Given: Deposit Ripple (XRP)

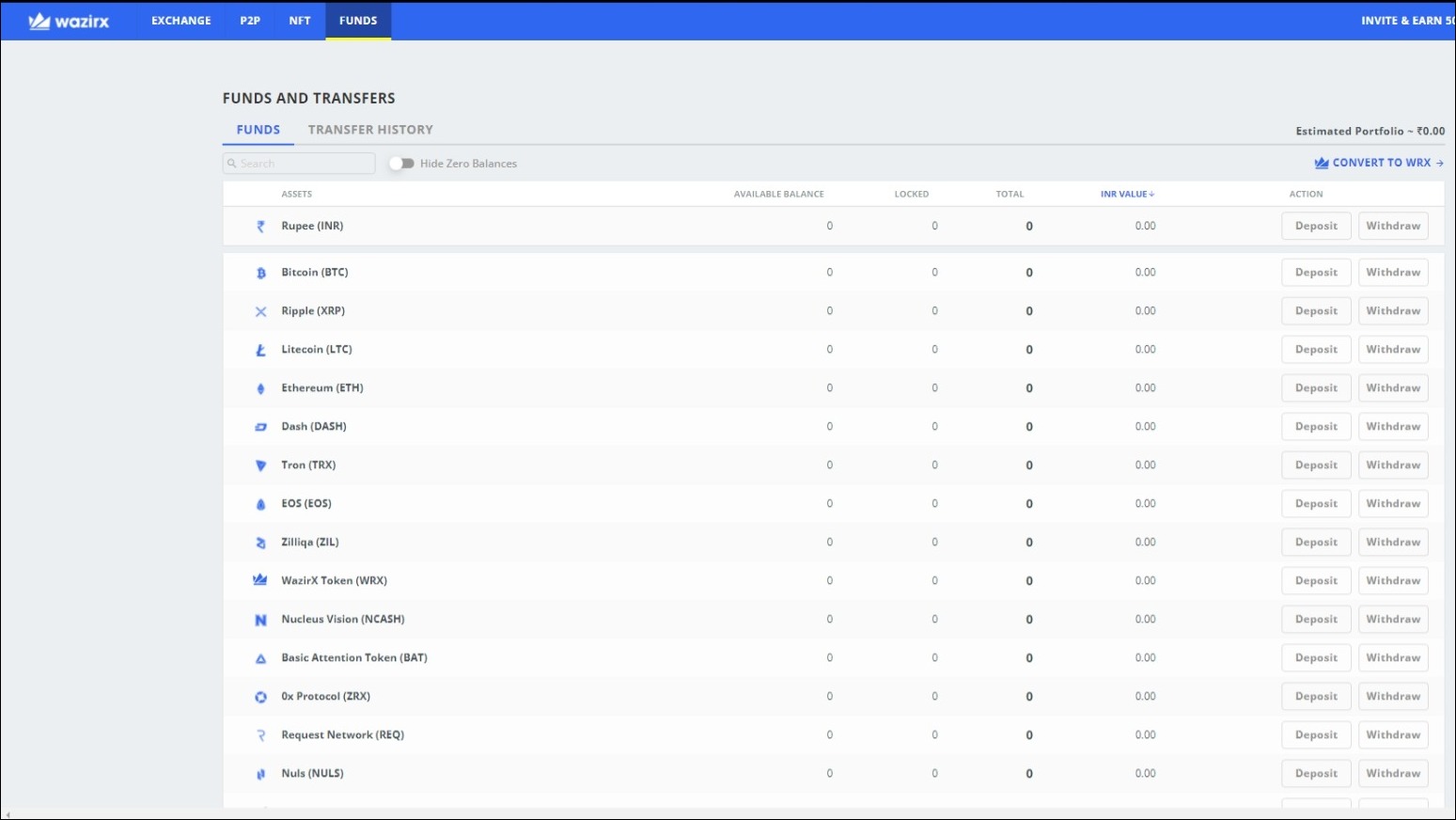Looking at the screenshot, I should coord(1316,311).
